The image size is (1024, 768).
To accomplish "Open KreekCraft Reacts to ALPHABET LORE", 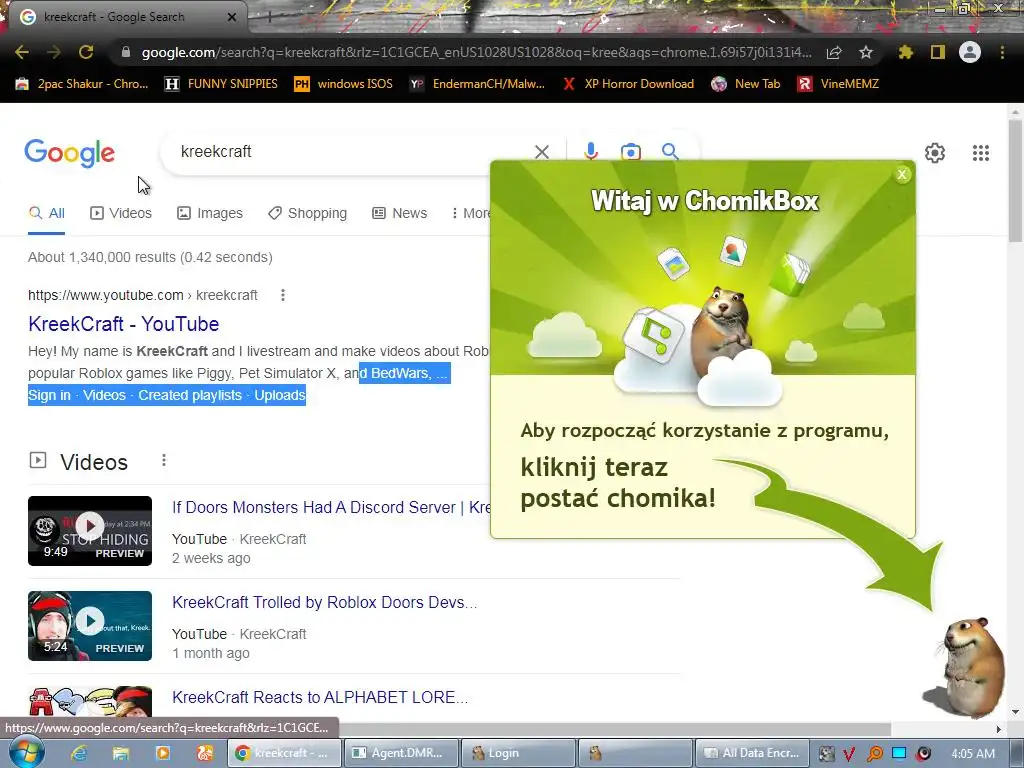I will pyautogui.click(x=320, y=697).
